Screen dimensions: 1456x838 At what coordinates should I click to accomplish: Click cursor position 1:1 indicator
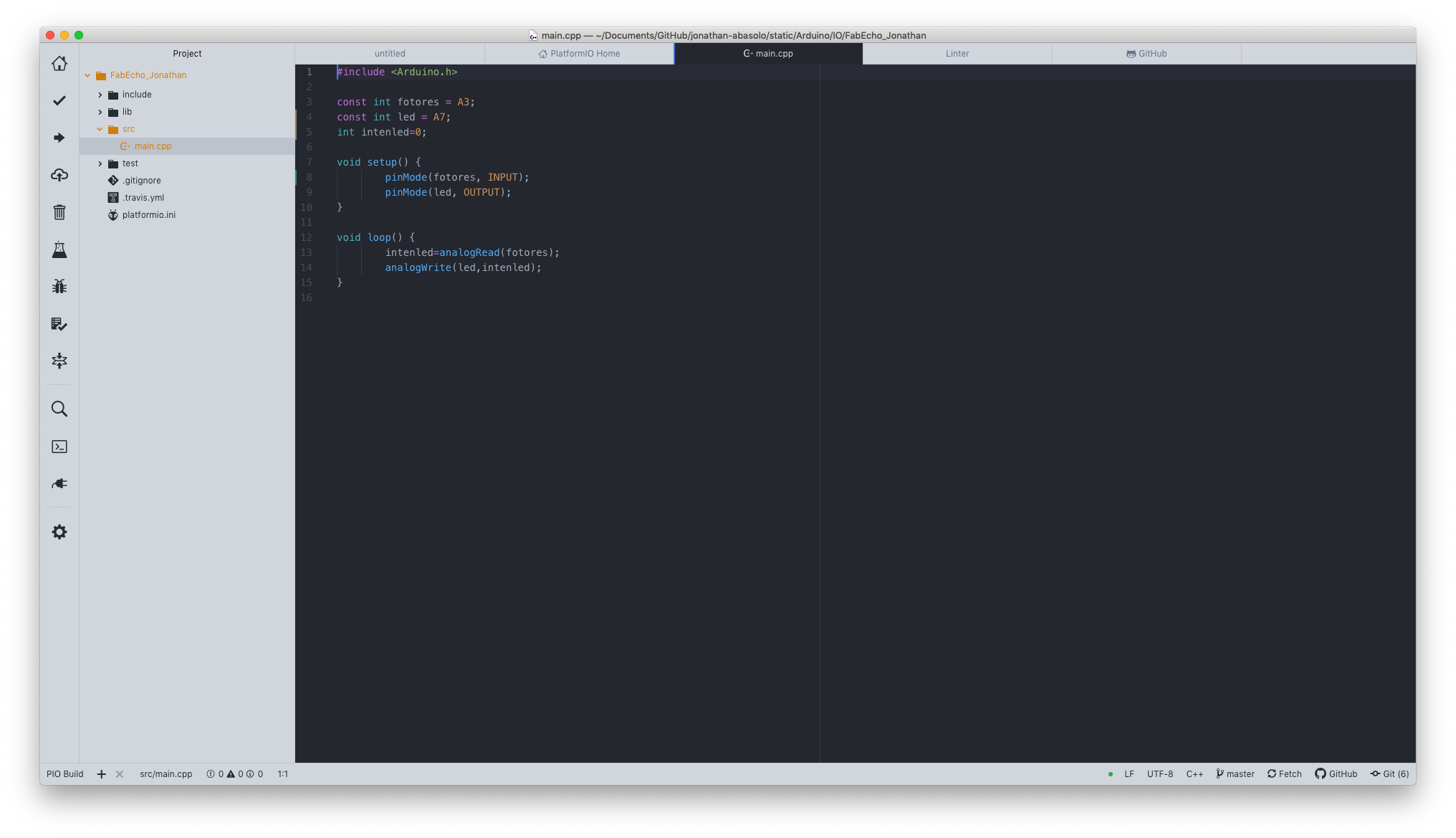283,774
